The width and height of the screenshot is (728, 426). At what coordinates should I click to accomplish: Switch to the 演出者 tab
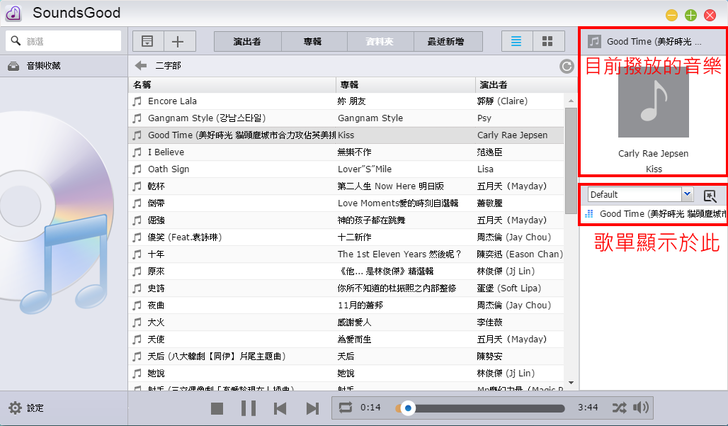coord(247,41)
